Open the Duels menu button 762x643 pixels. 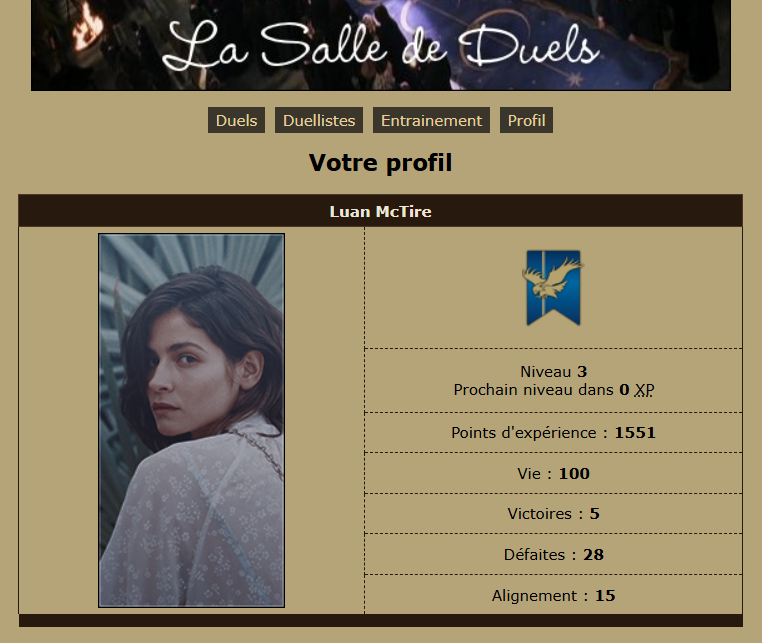pyautogui.click(x=236, y=120)
